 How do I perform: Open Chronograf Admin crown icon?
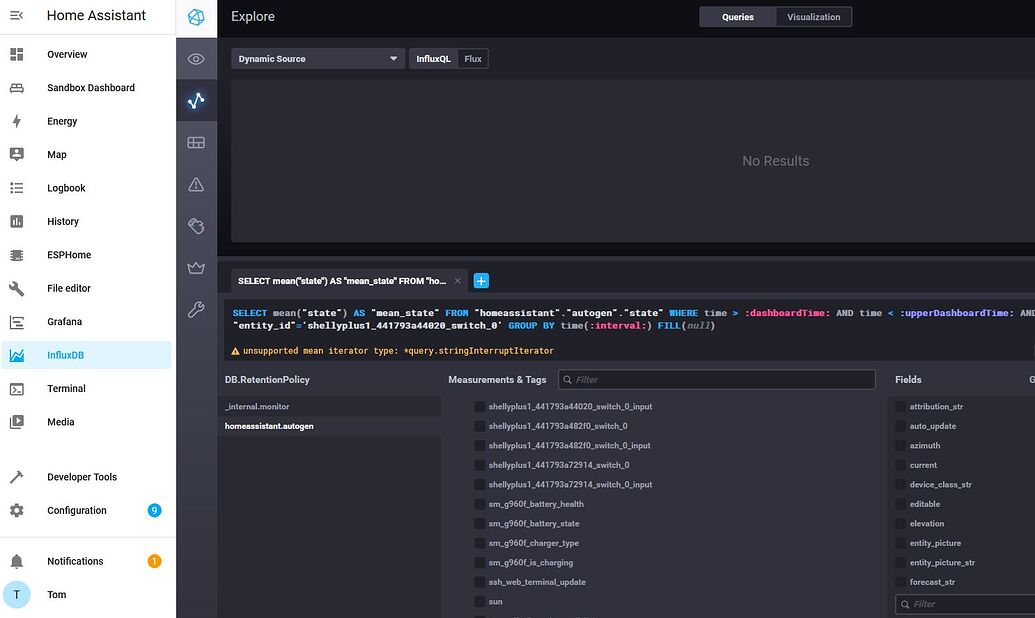(196, 268)
